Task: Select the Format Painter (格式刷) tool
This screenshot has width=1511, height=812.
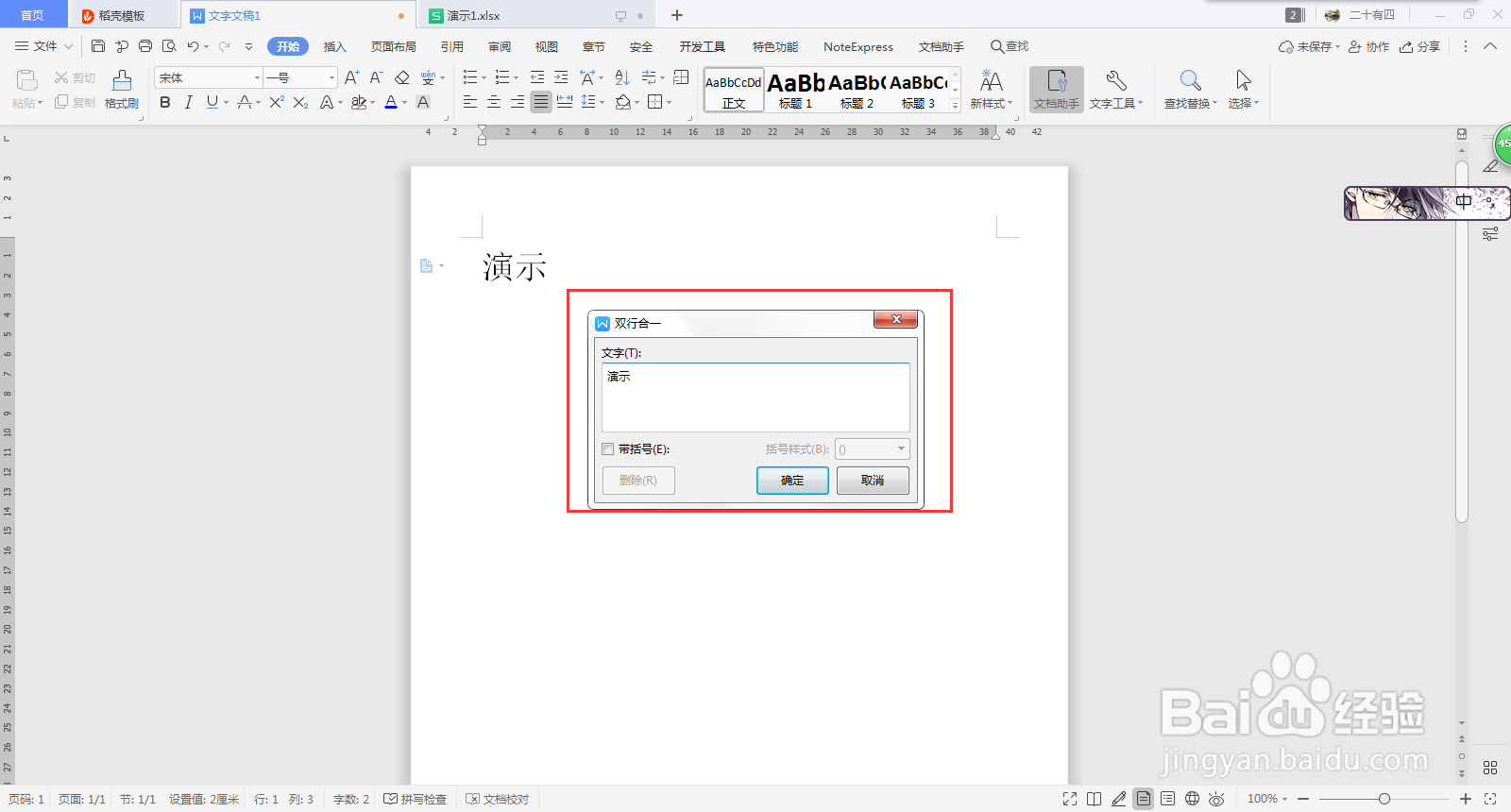Action: tap(122, 90)
